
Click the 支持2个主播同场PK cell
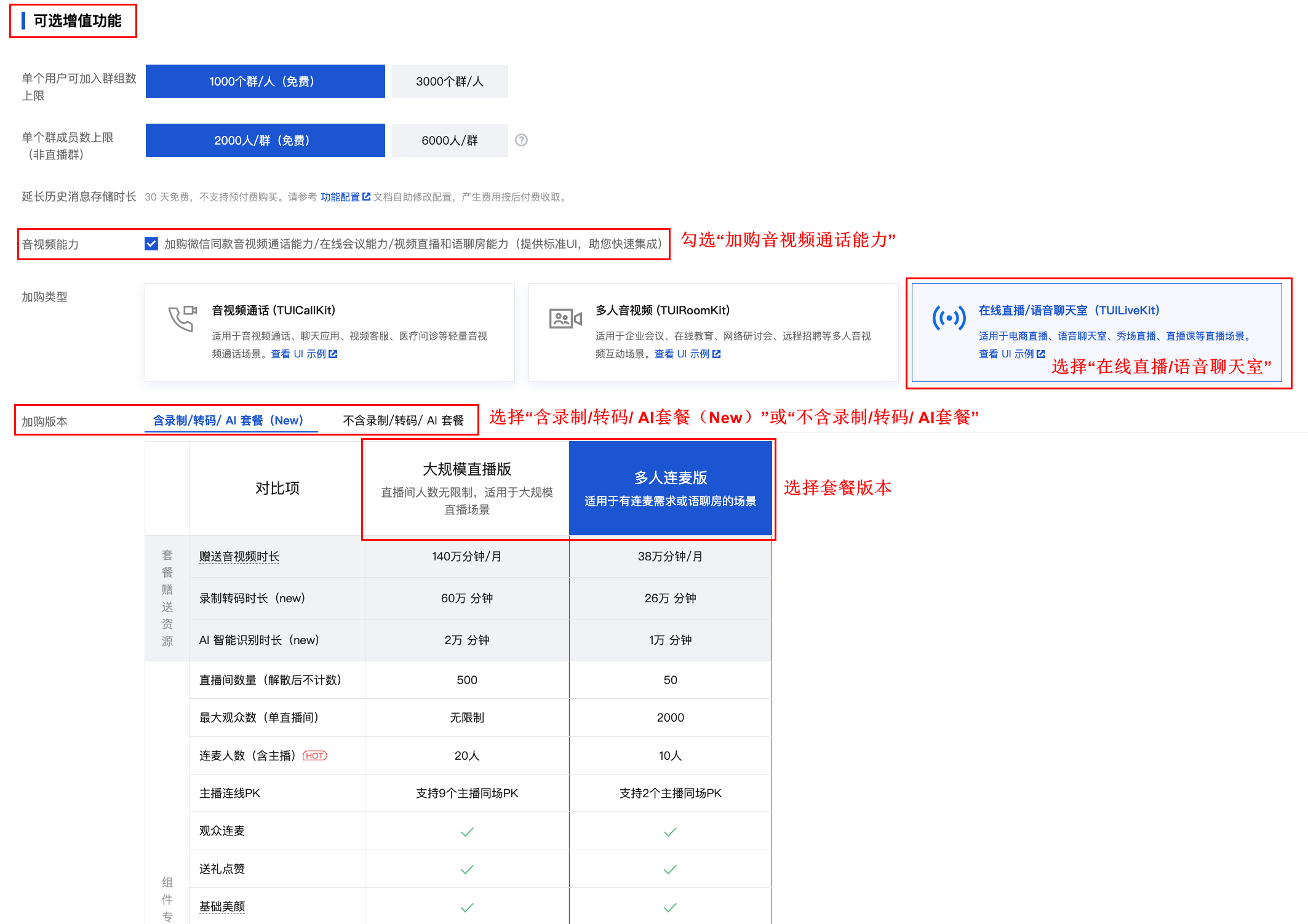pos(671,794)
